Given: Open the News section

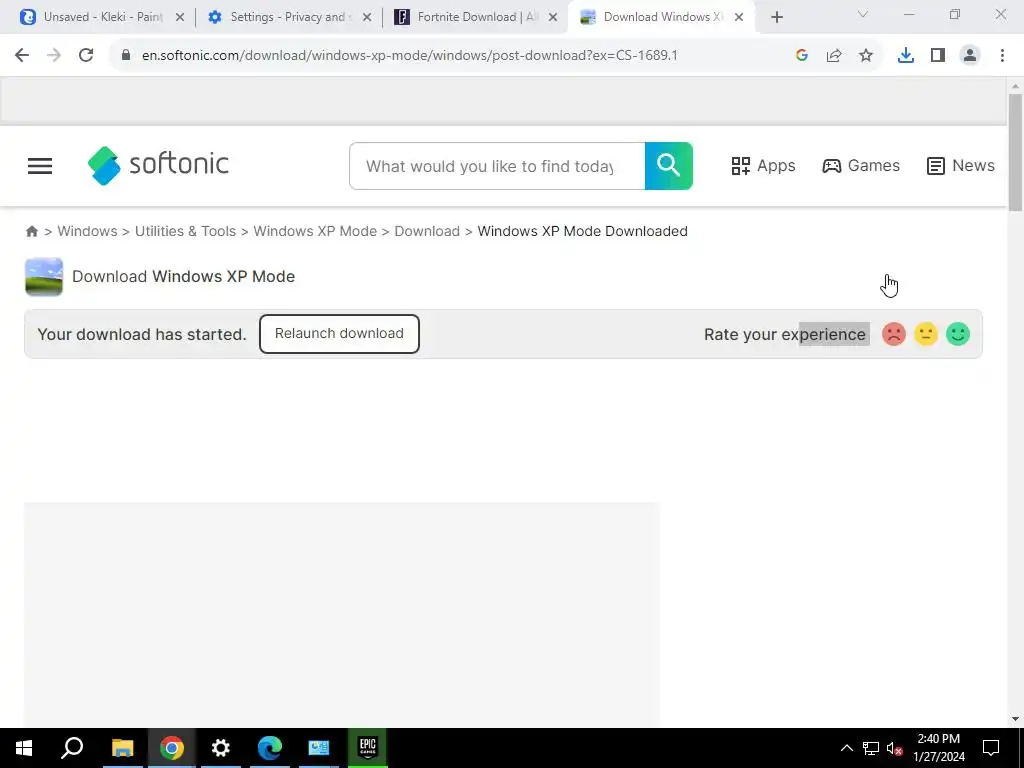Looking at the screenshot, I should click(961, 166).
